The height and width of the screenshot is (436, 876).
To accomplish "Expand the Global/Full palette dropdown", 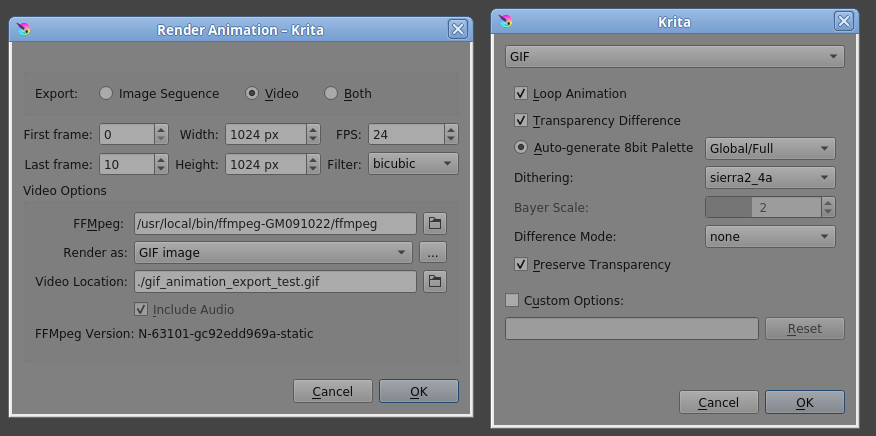I will point(769,149).
